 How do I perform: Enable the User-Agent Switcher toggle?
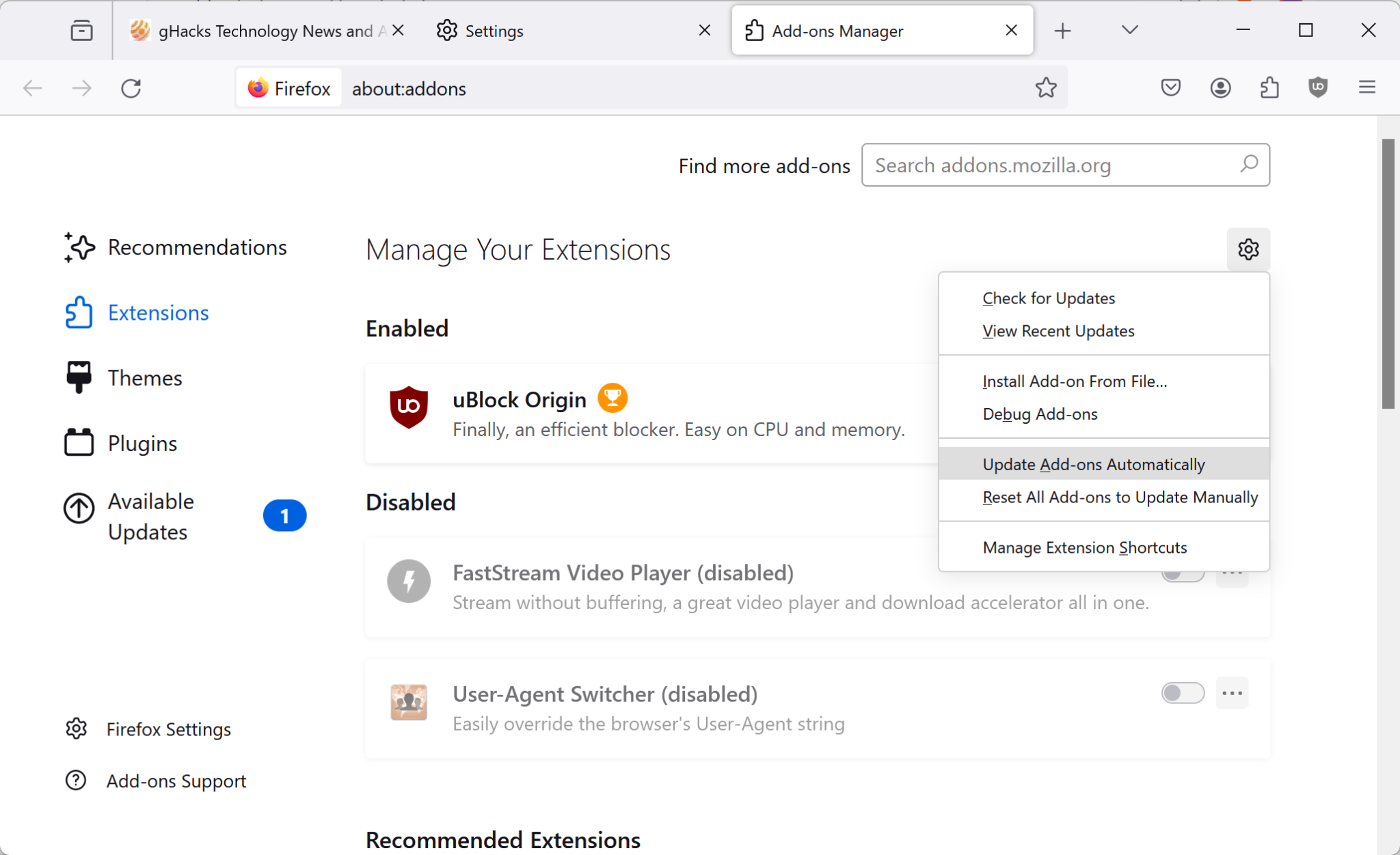point(1183,693)
